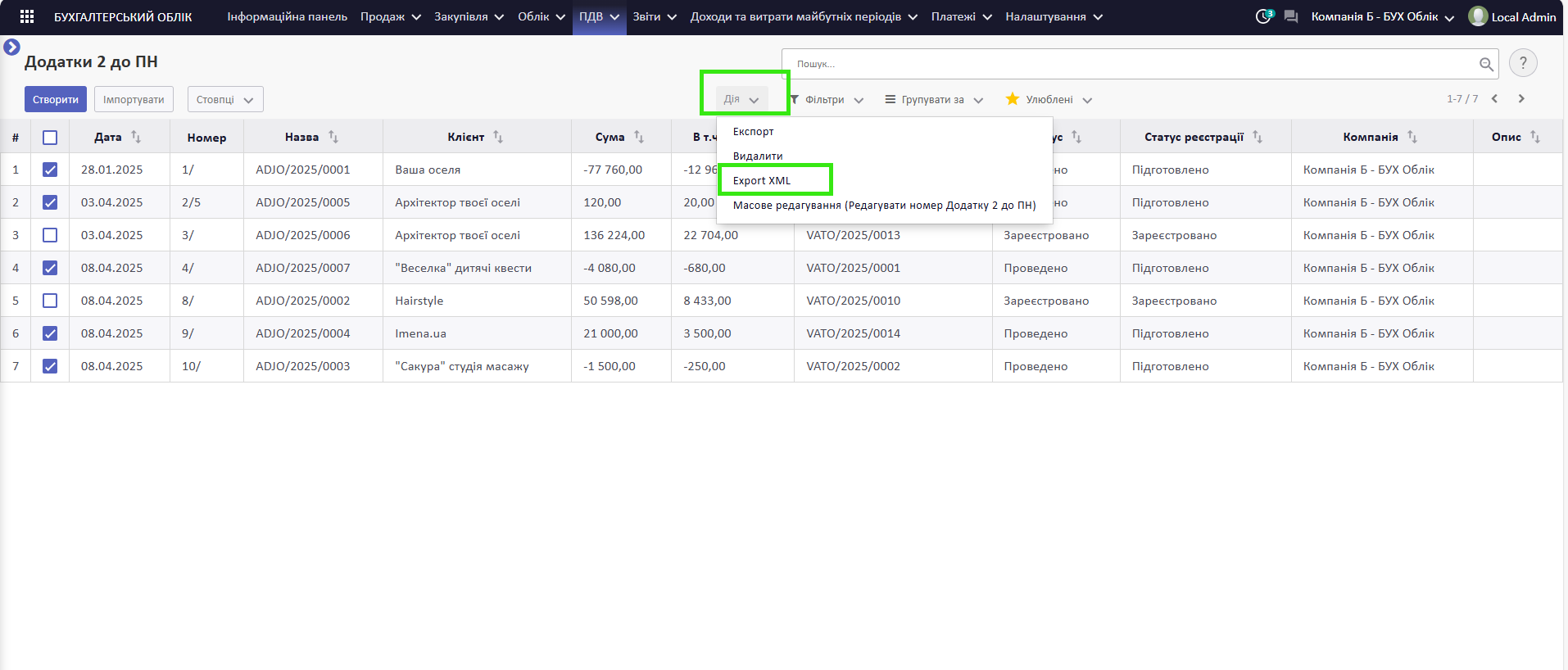Open the Платежі dropdown menu
Screen dimensions: 1568x670
click(962, 16)
